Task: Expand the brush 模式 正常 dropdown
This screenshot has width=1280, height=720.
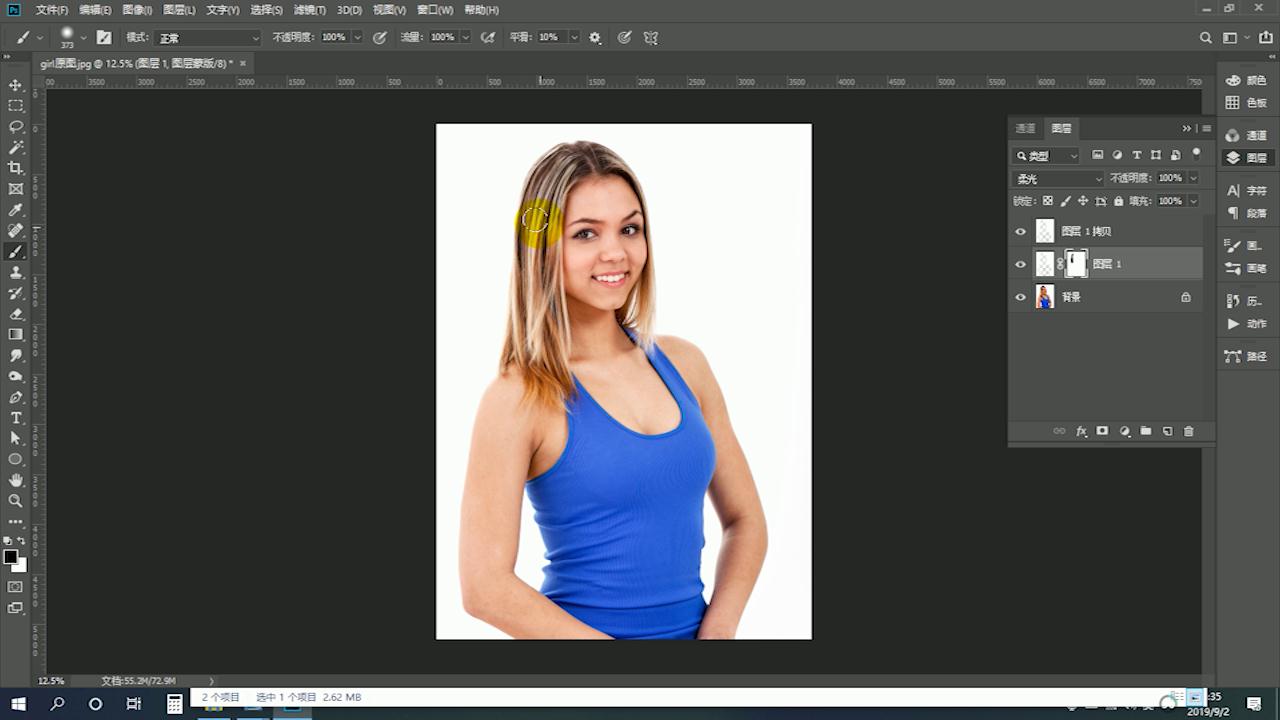Action: [x=207, y=38]
